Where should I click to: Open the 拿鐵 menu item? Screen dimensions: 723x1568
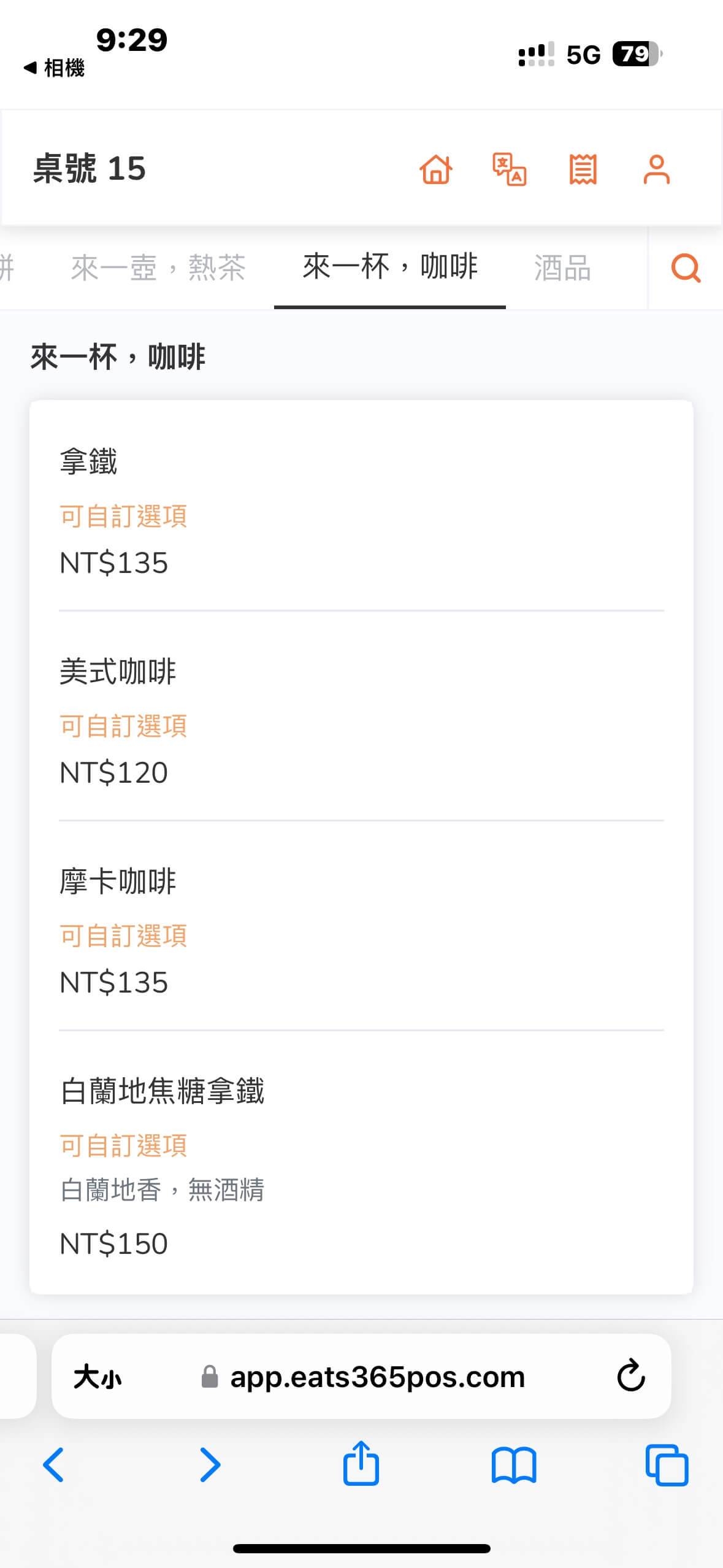(x=361, y=510)
